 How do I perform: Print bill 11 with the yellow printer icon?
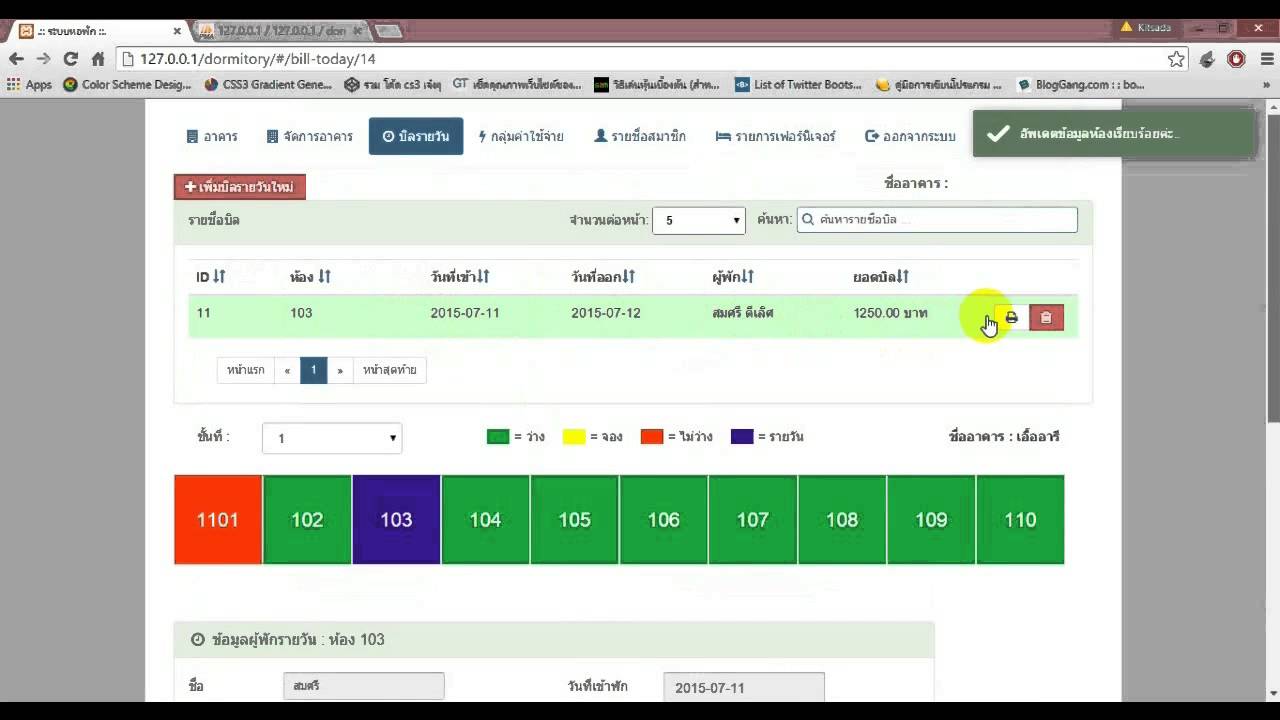click(x=1011, y=317)
